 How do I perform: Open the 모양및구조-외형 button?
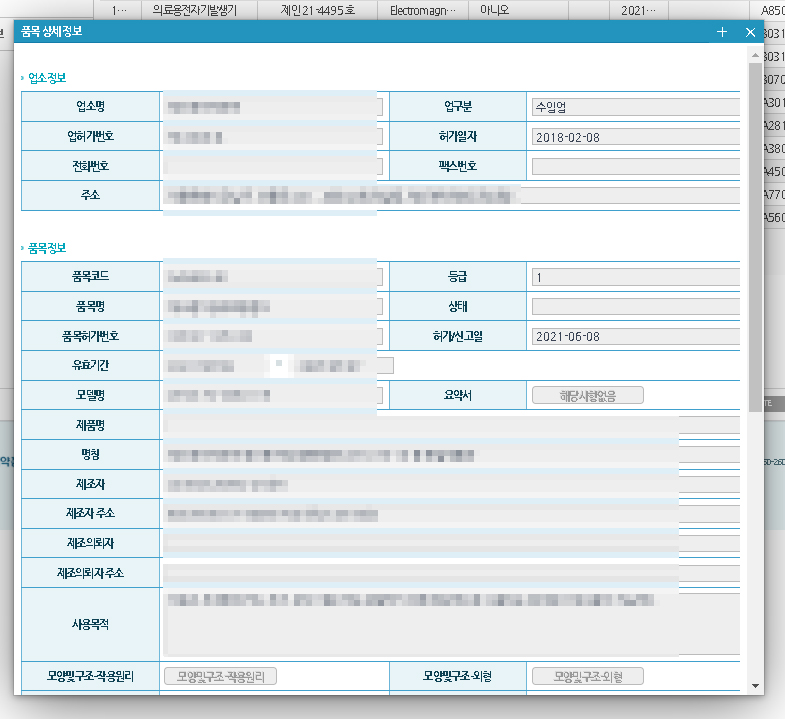coord(587,676)
